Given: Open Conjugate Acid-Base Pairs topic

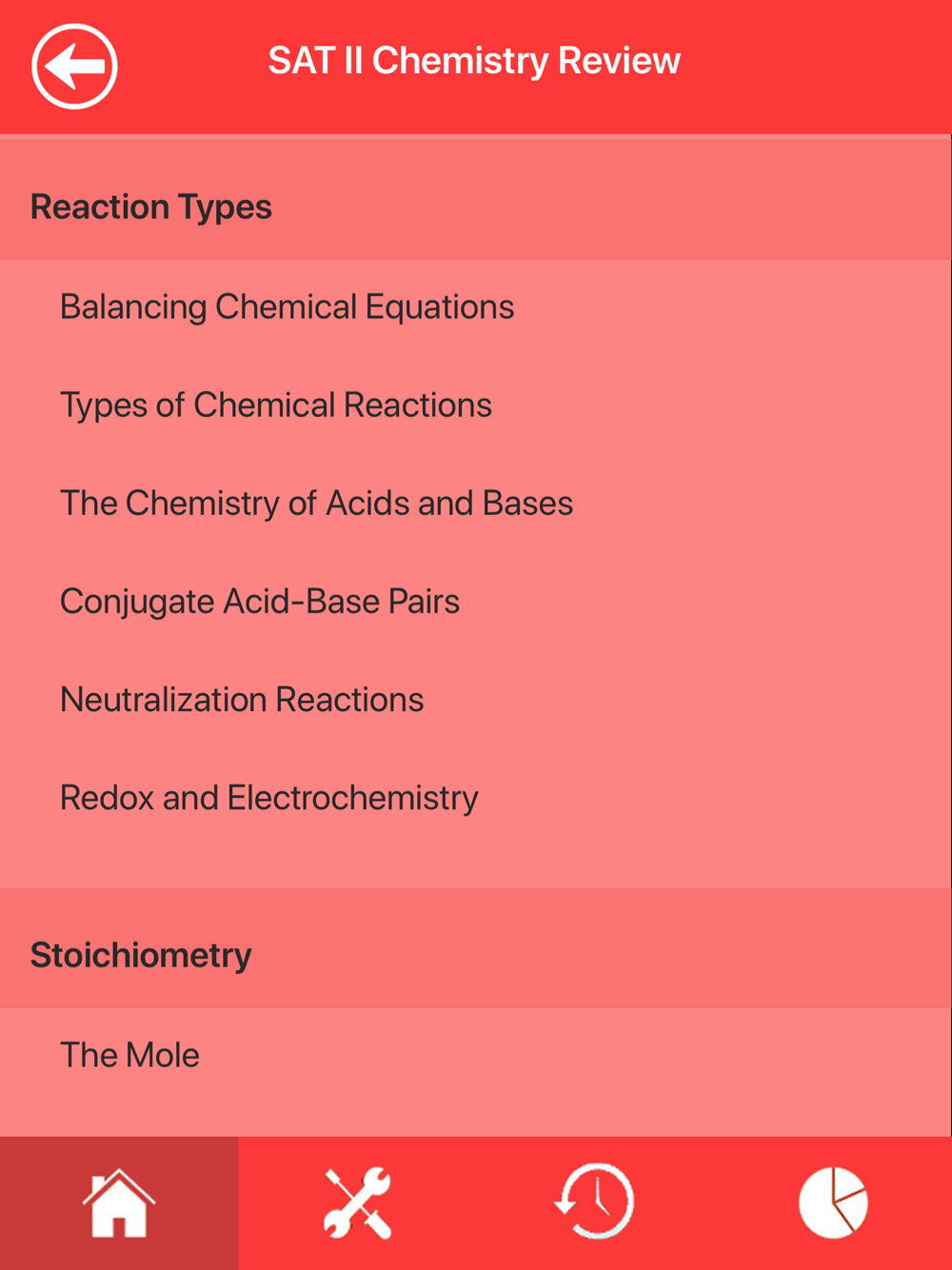Looking at the screenshot, I should [x=476, y=602].
